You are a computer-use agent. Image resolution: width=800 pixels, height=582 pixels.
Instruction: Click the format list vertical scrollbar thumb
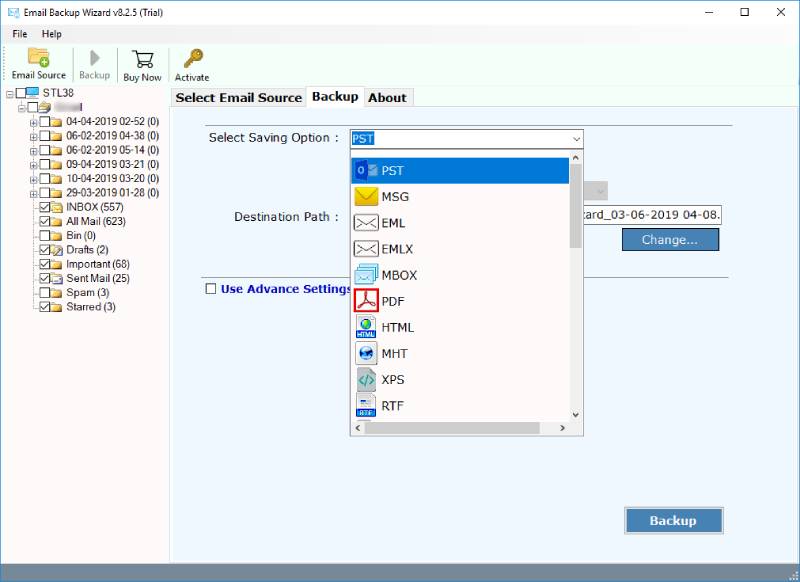(x=576, y=206)
